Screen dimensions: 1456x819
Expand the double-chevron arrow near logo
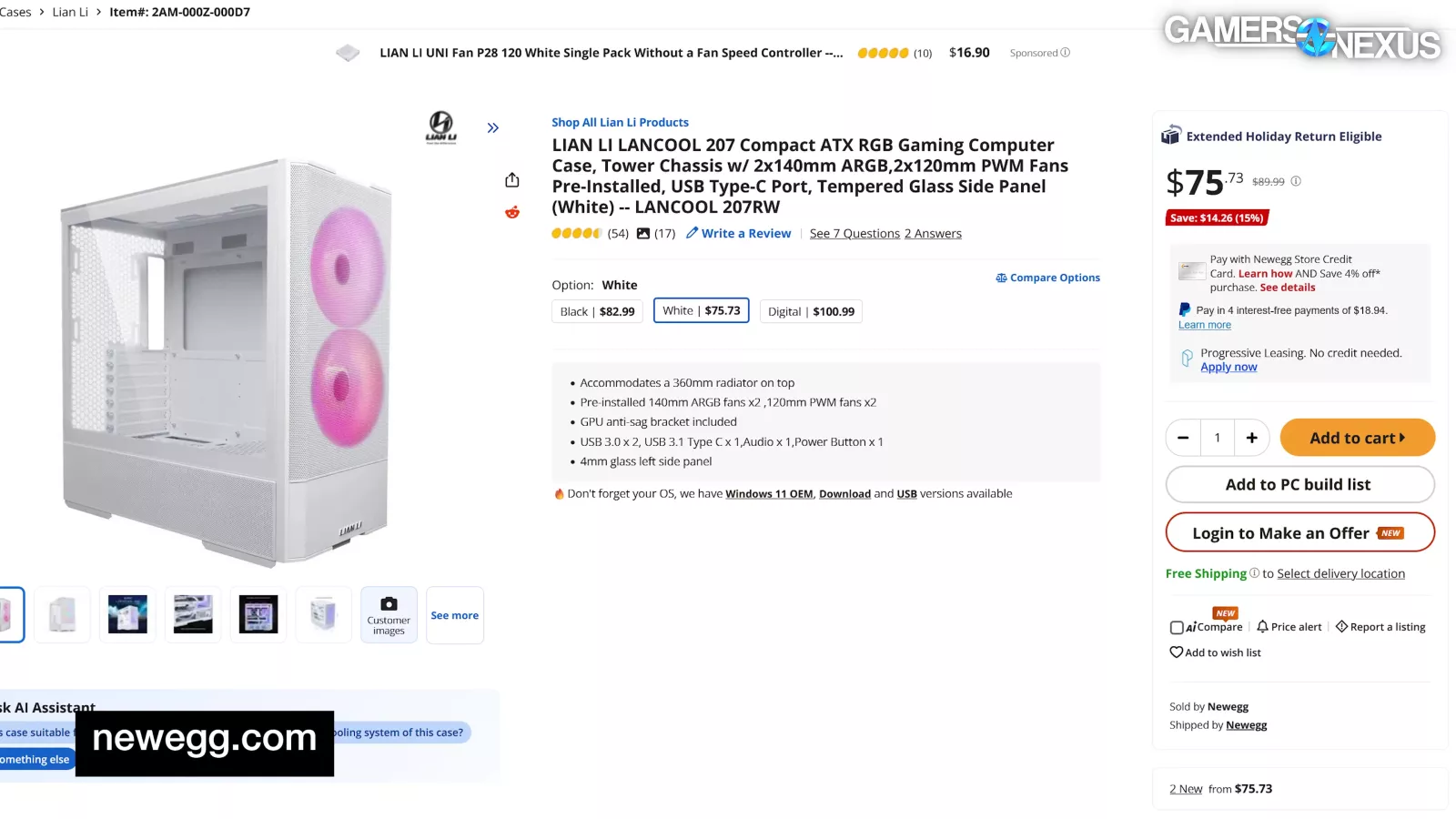tap(492, 128)
